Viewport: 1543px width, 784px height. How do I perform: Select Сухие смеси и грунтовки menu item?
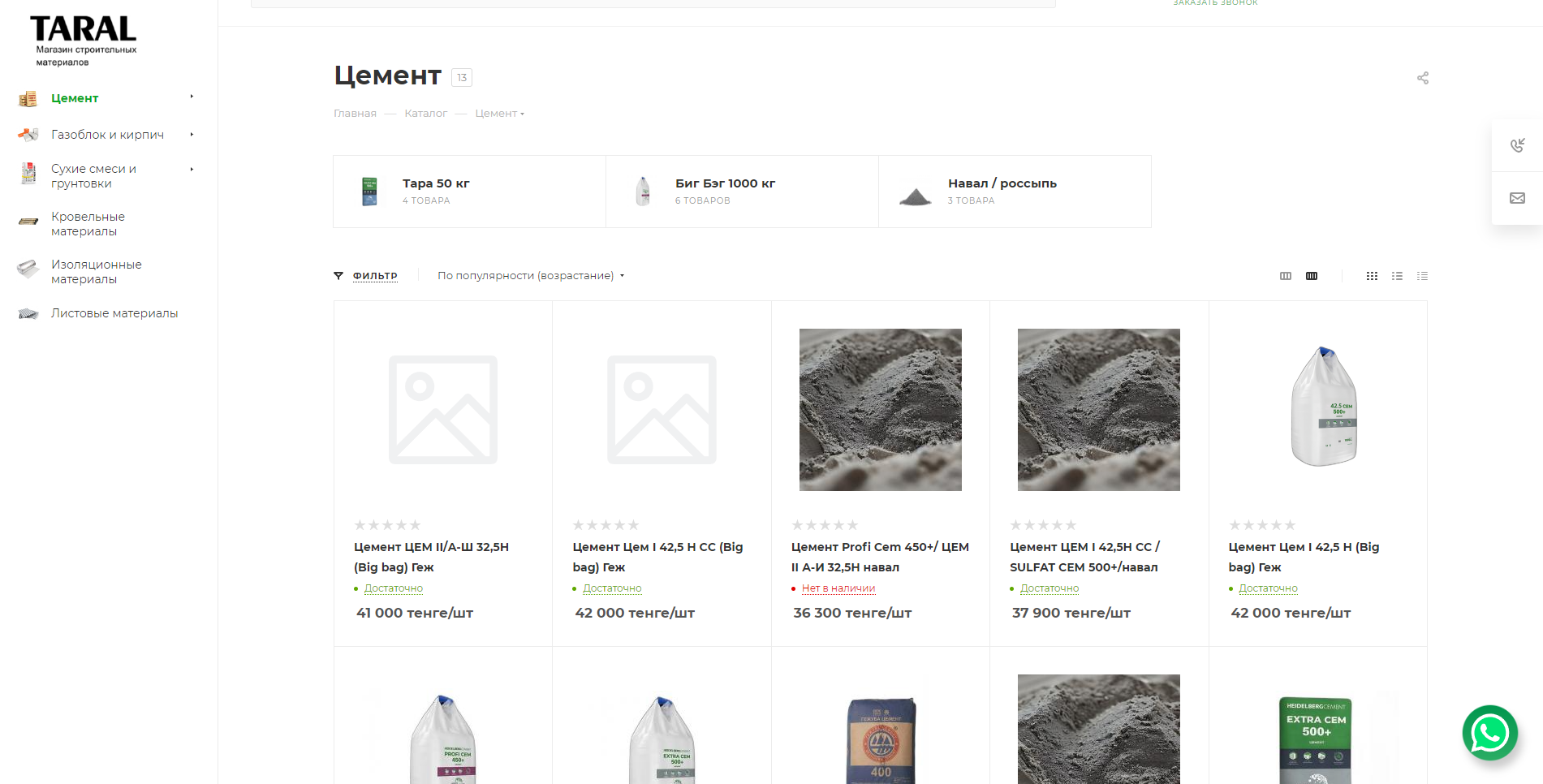pos(93,176)
